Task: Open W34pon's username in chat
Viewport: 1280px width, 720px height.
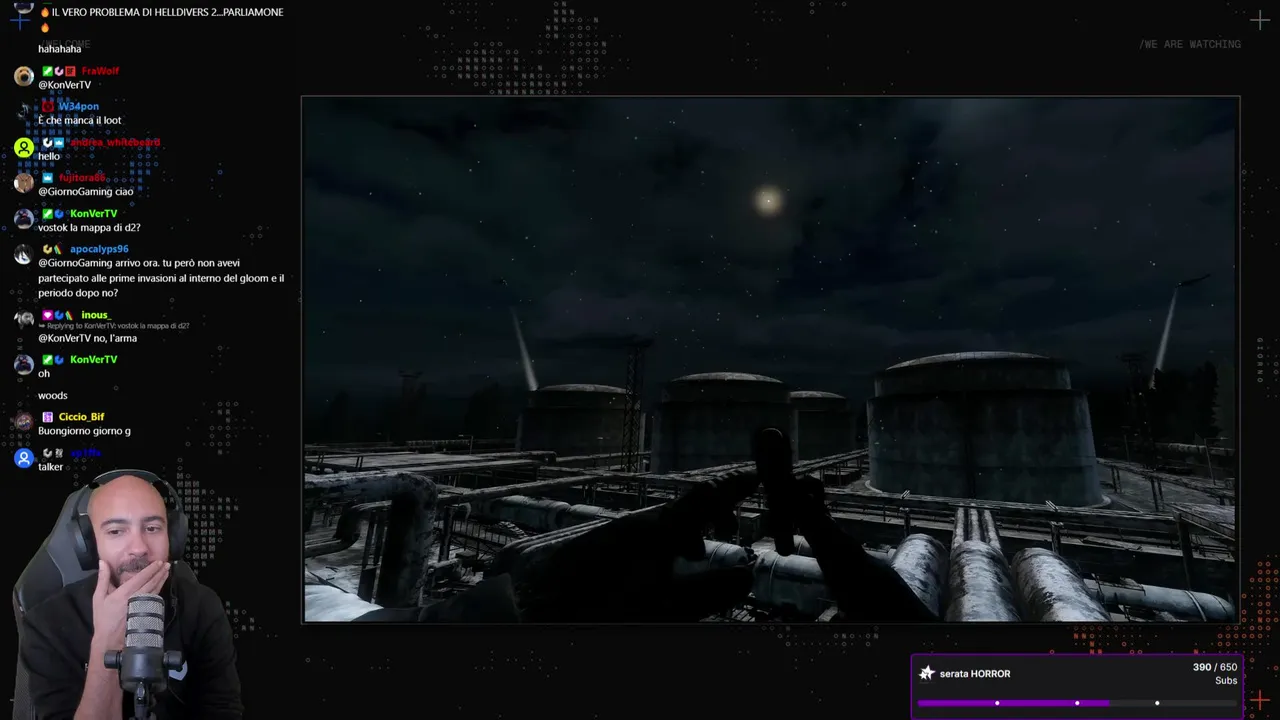Action: tap(78, 107)
